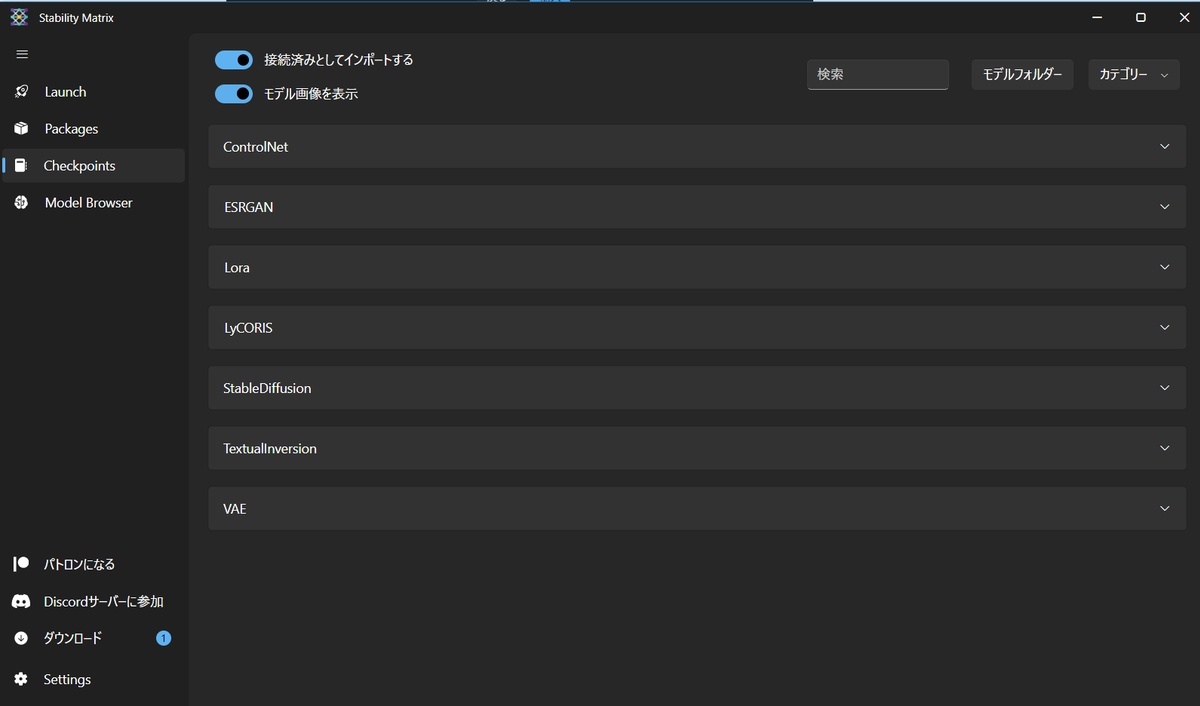The height and width of the screenshot is (706, 1200).
Task: Close the Stability Matrix window
Action: 1182,17
